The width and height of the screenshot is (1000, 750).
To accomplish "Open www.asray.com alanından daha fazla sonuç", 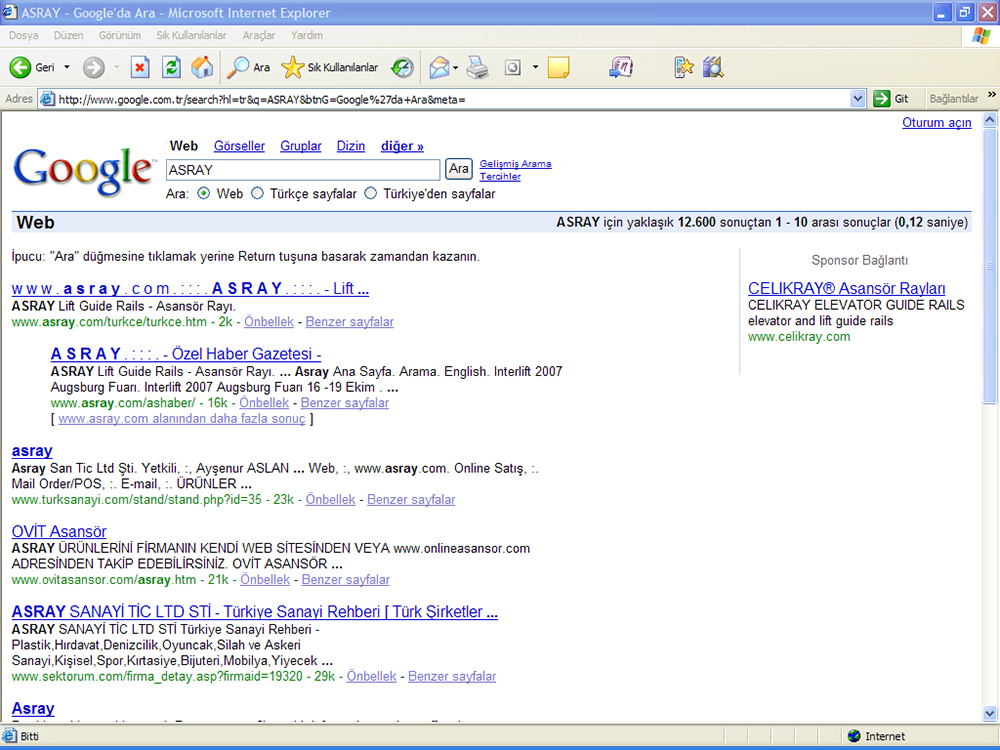I will point(182,418).
